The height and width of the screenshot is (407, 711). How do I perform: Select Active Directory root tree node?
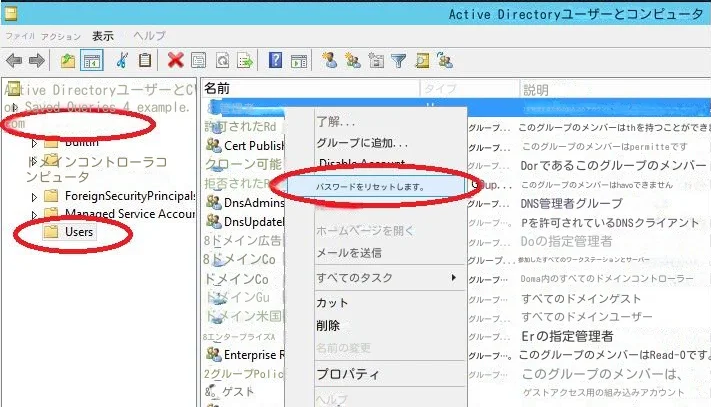point(100,89)
